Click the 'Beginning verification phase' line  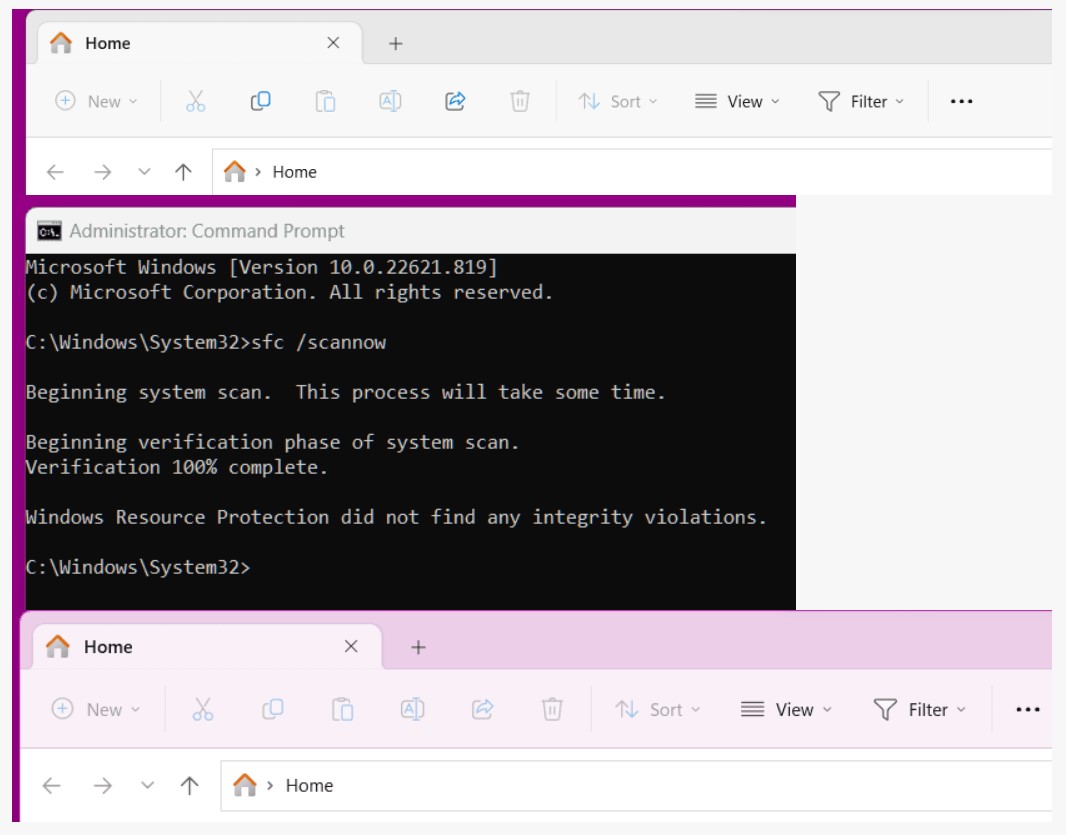coord(273,442)
